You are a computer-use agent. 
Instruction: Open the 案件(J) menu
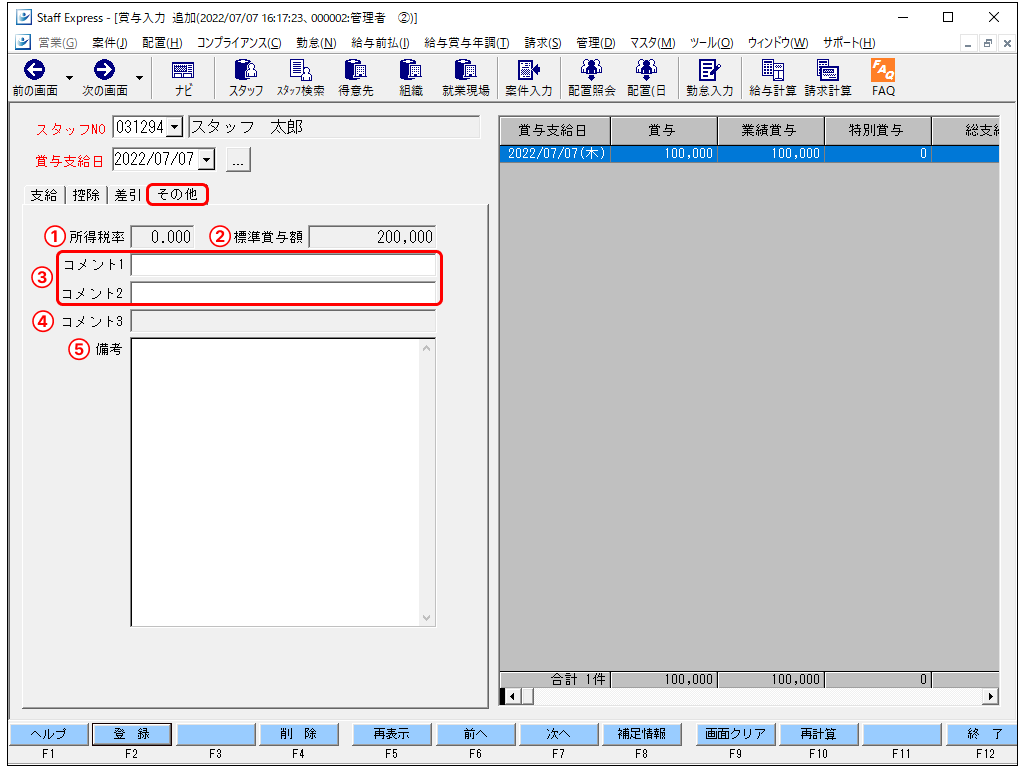[109, 43]
